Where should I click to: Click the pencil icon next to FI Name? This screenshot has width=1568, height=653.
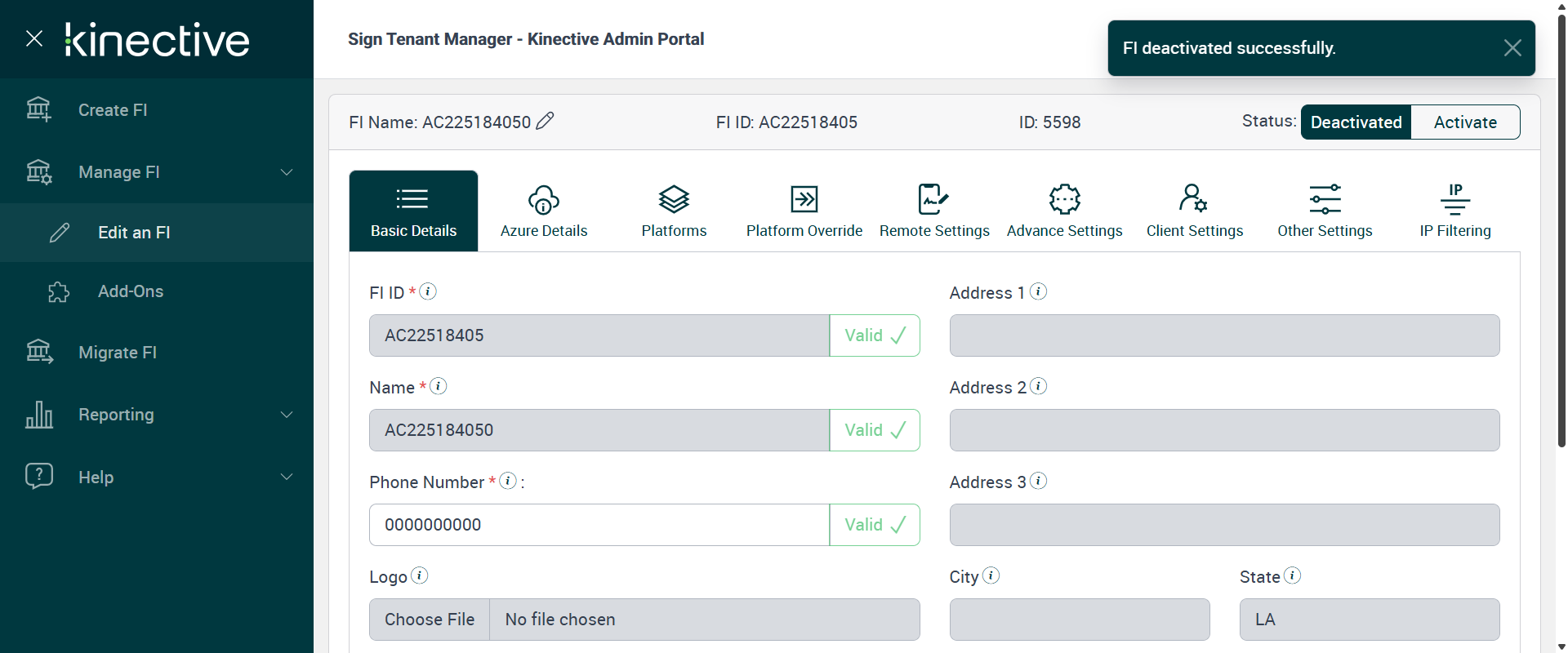coord(545,122)
